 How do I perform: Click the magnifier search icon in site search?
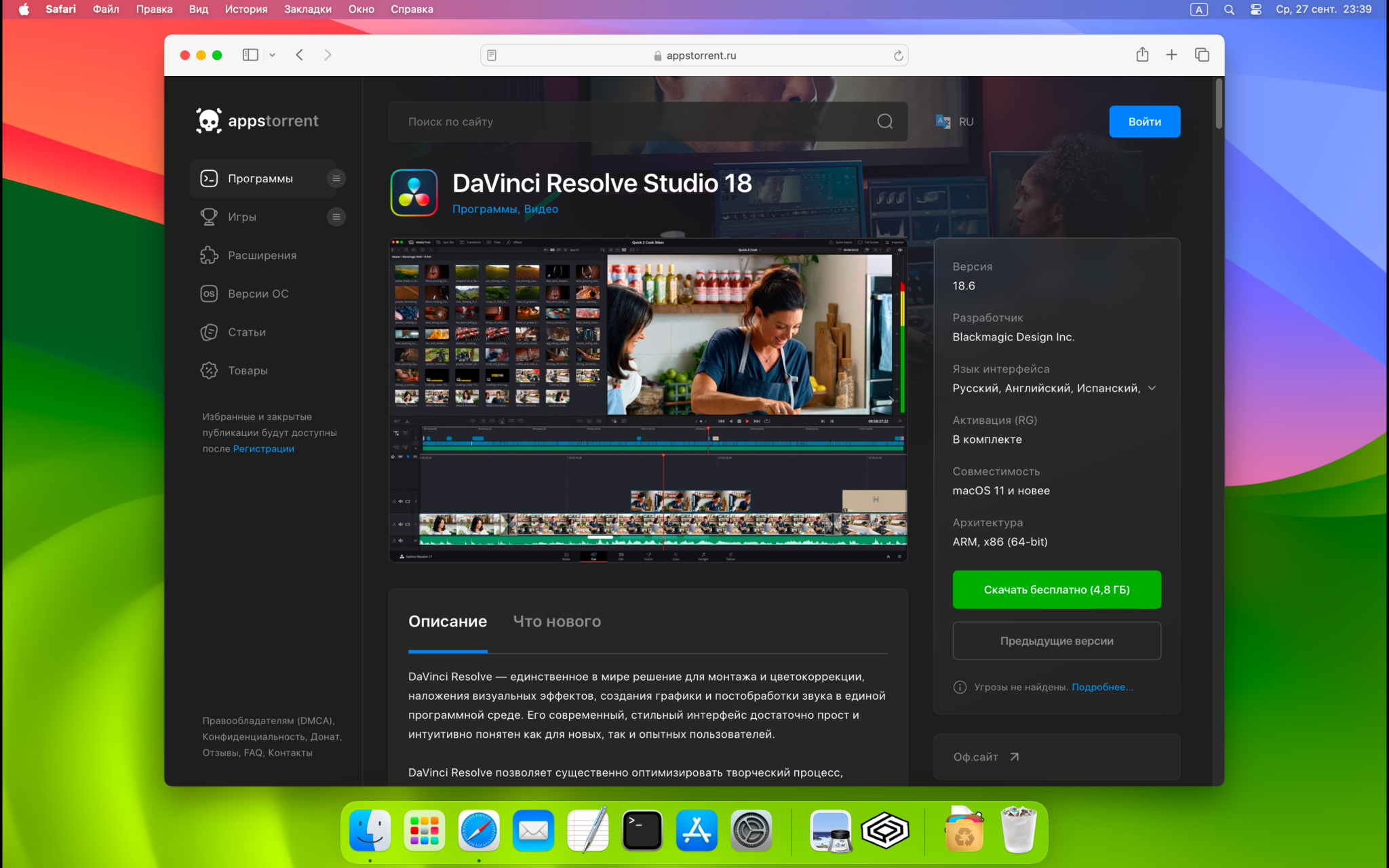885,121
